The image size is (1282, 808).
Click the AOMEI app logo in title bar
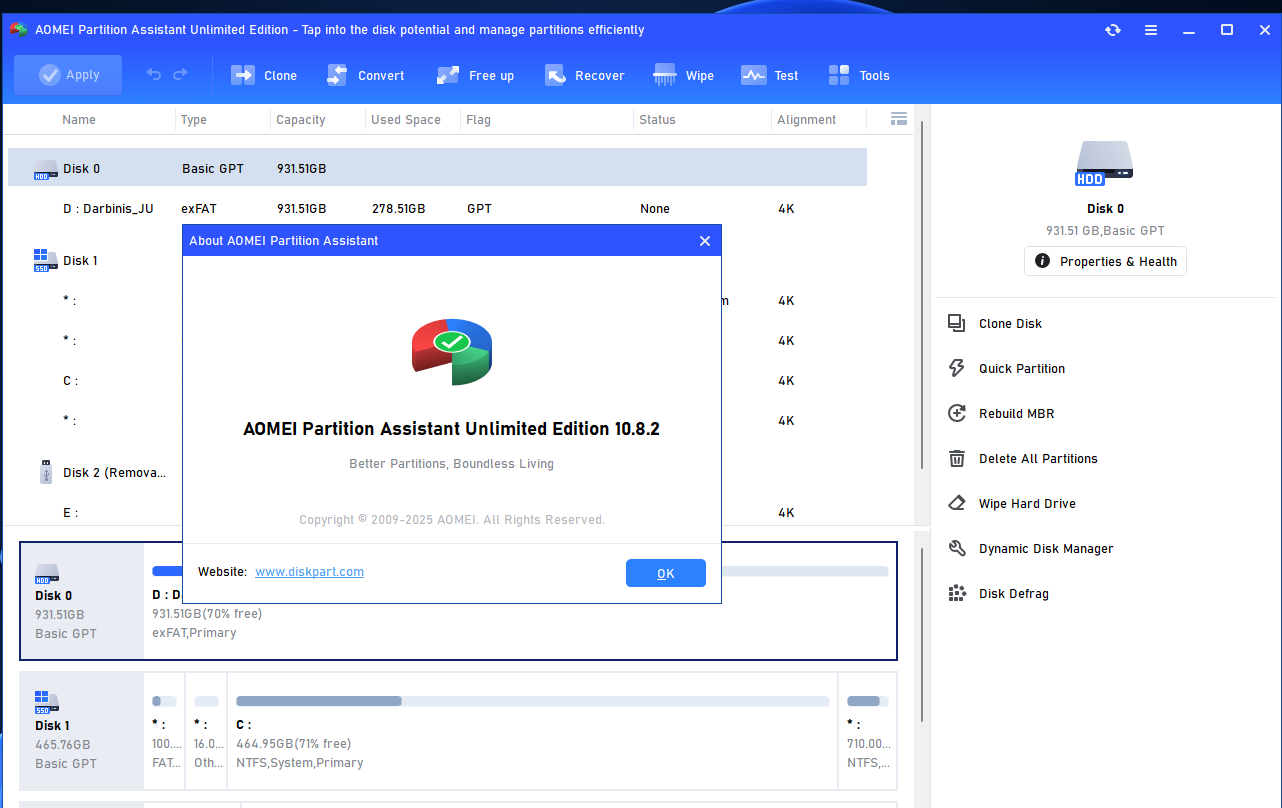(18, 30)
